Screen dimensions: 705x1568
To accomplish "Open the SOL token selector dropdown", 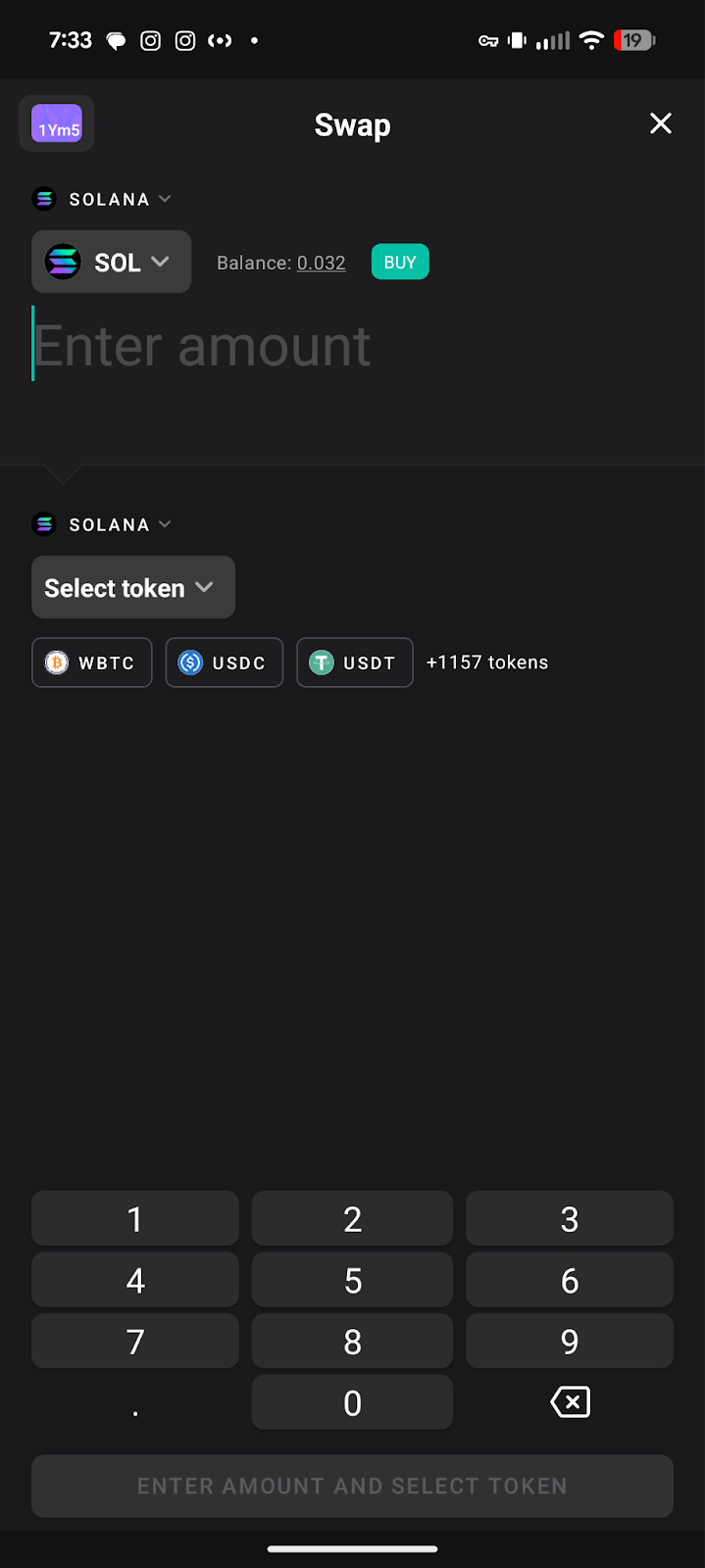I will (111, 262).
